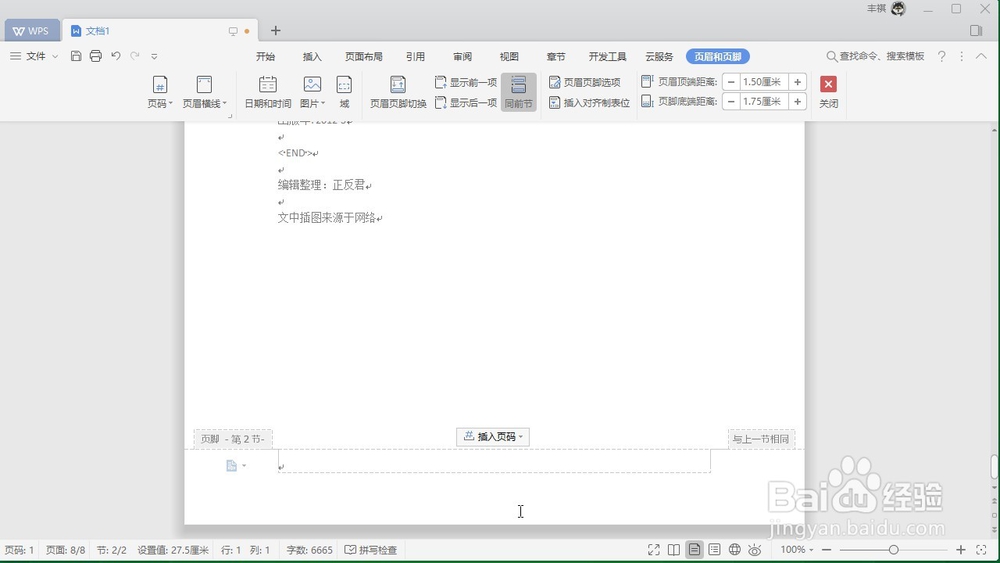Viewport: 1000px width, 563px height.
Task: Switch to web layout view icon
Action: click(735, 550)
